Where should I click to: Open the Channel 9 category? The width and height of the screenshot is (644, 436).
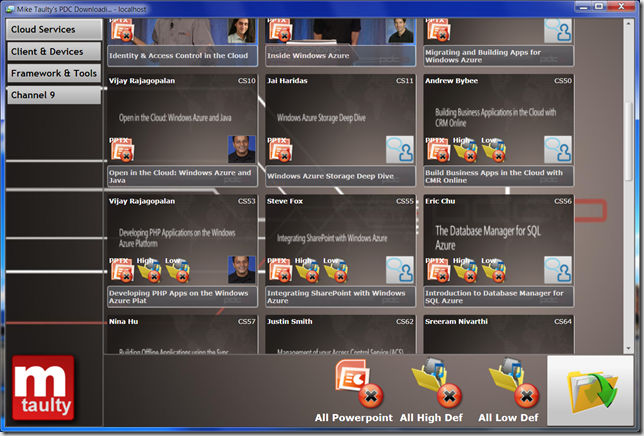[x=54, y=95]
